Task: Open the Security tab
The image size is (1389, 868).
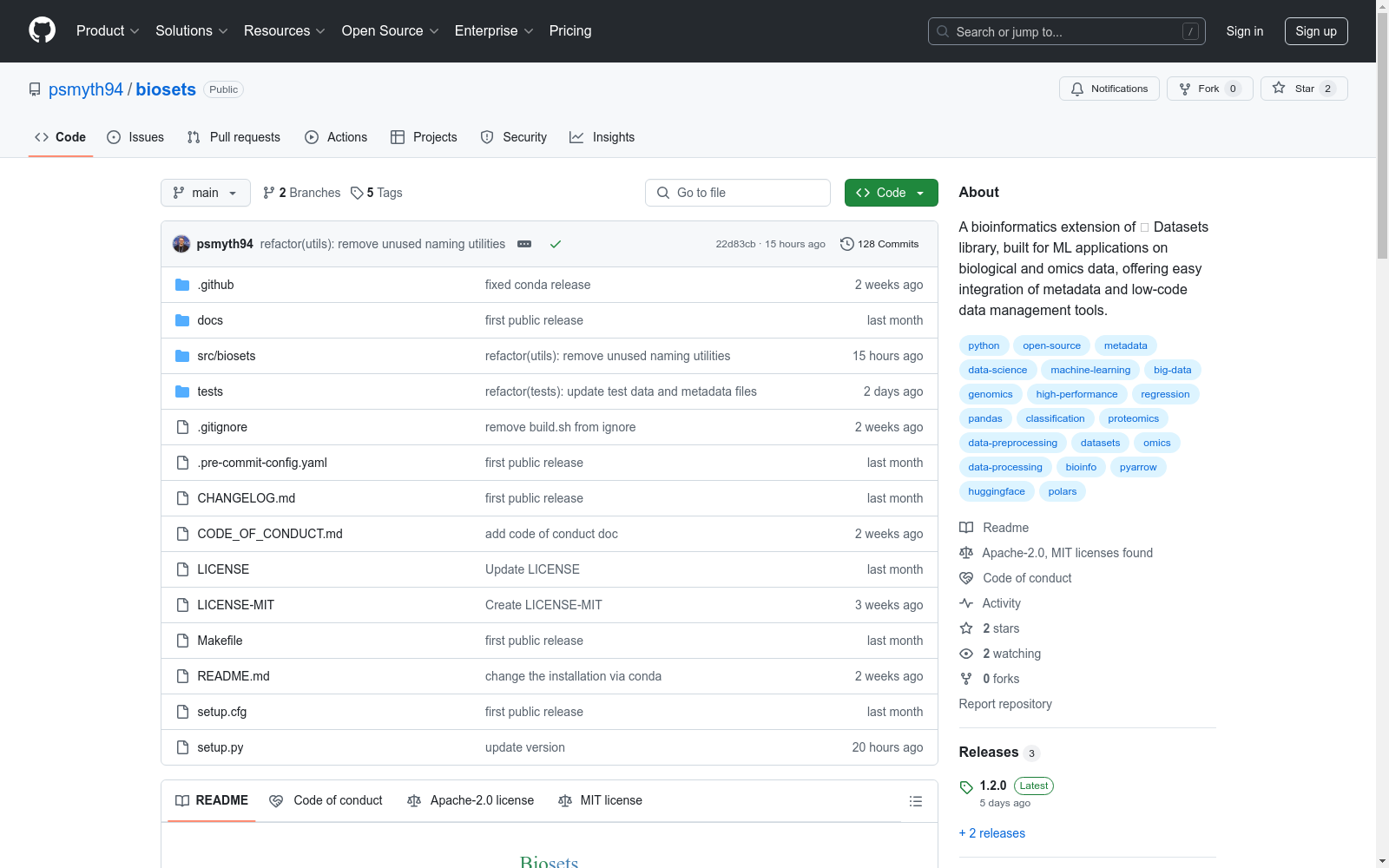Action: pos(514,137)
